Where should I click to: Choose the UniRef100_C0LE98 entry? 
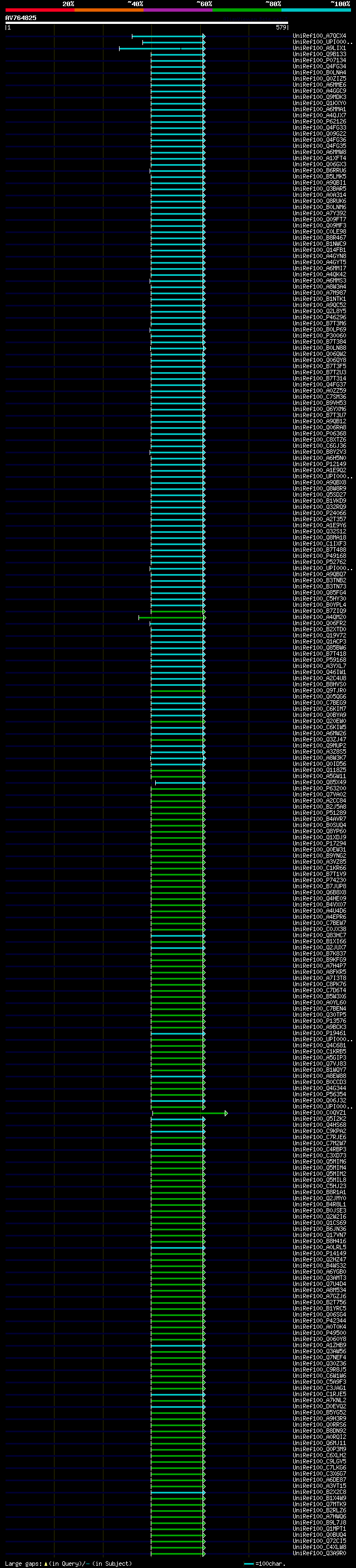(319, 232)
